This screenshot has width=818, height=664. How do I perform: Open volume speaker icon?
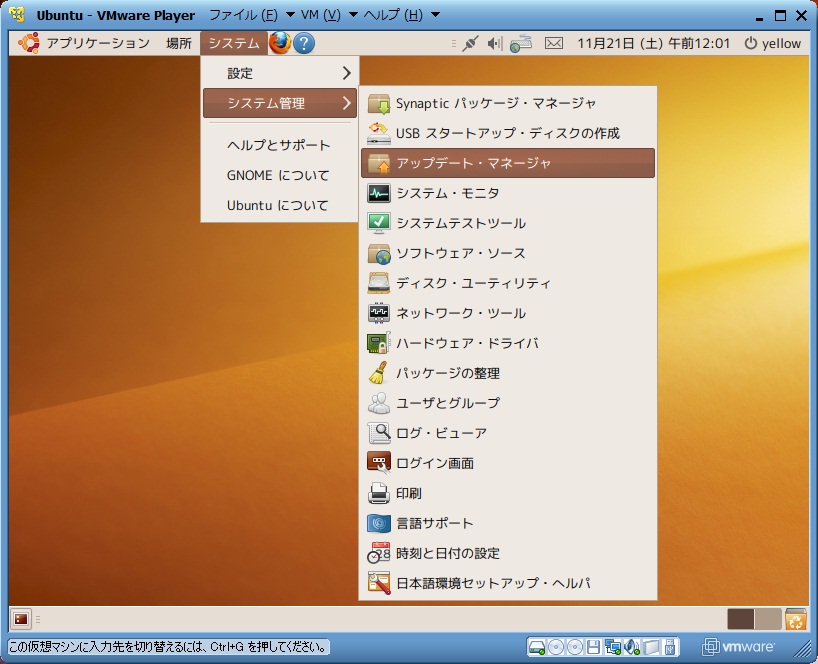point(495,43)
